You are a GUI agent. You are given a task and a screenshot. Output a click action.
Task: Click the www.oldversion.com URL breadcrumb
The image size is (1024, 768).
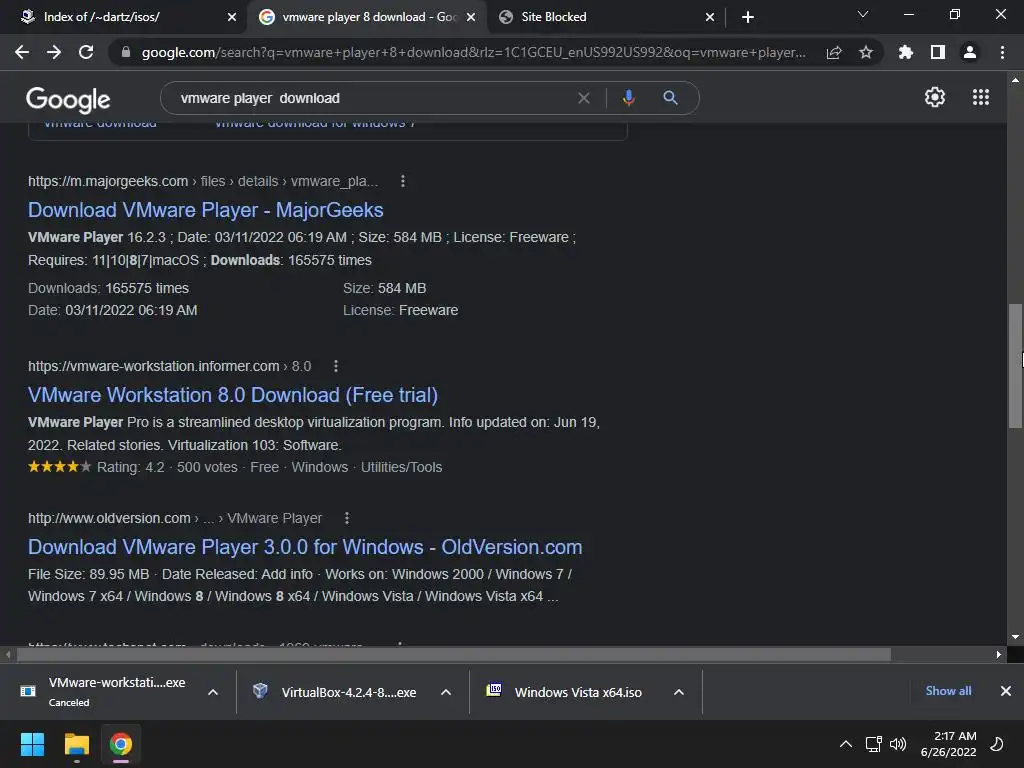click(x=175, y=518)
